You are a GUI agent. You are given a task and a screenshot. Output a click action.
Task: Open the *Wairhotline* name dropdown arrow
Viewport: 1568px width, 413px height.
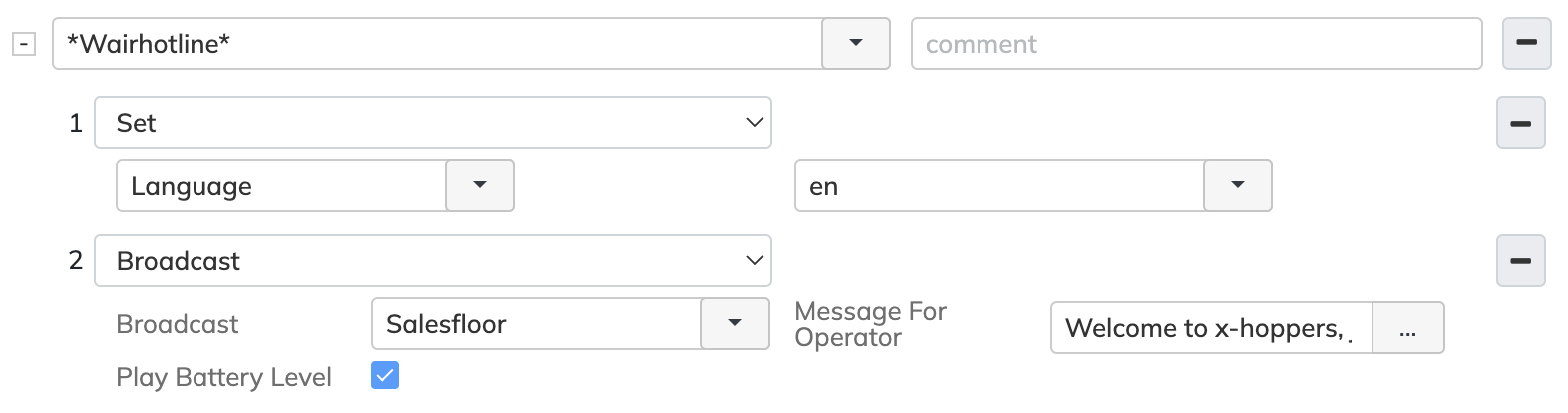pos(855,44)
